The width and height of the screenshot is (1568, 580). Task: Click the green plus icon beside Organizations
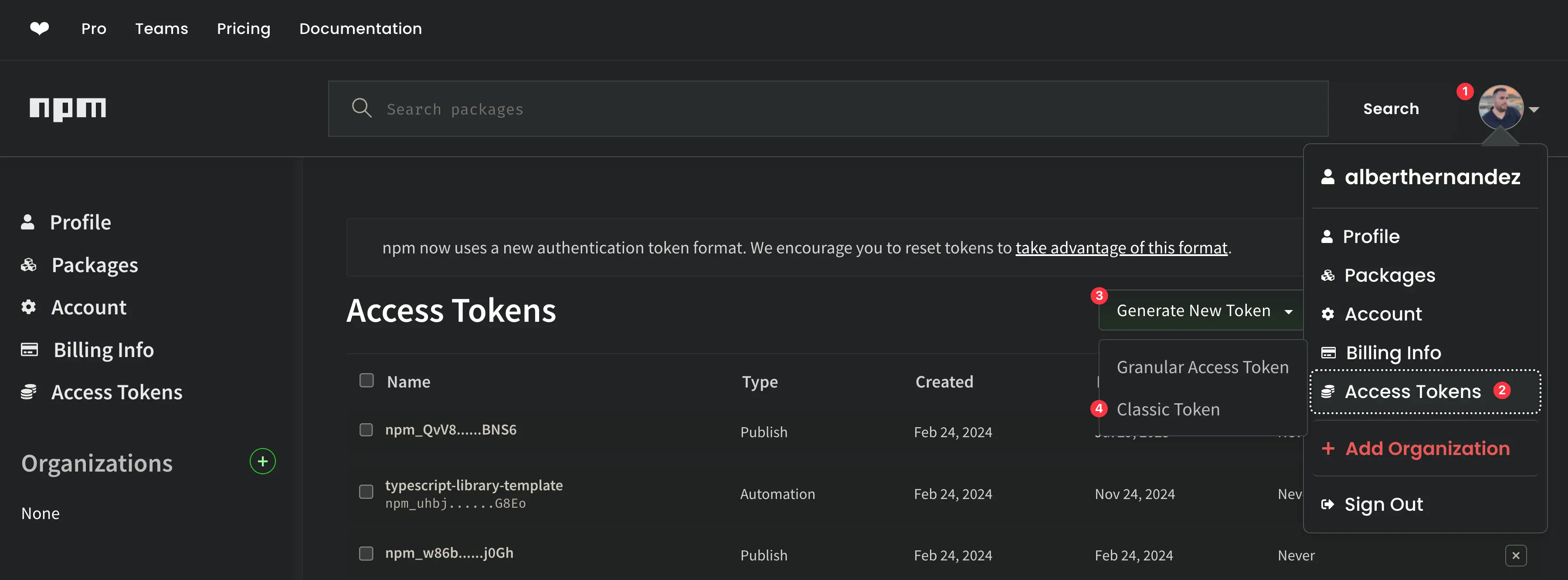click(x=262, y=462)
